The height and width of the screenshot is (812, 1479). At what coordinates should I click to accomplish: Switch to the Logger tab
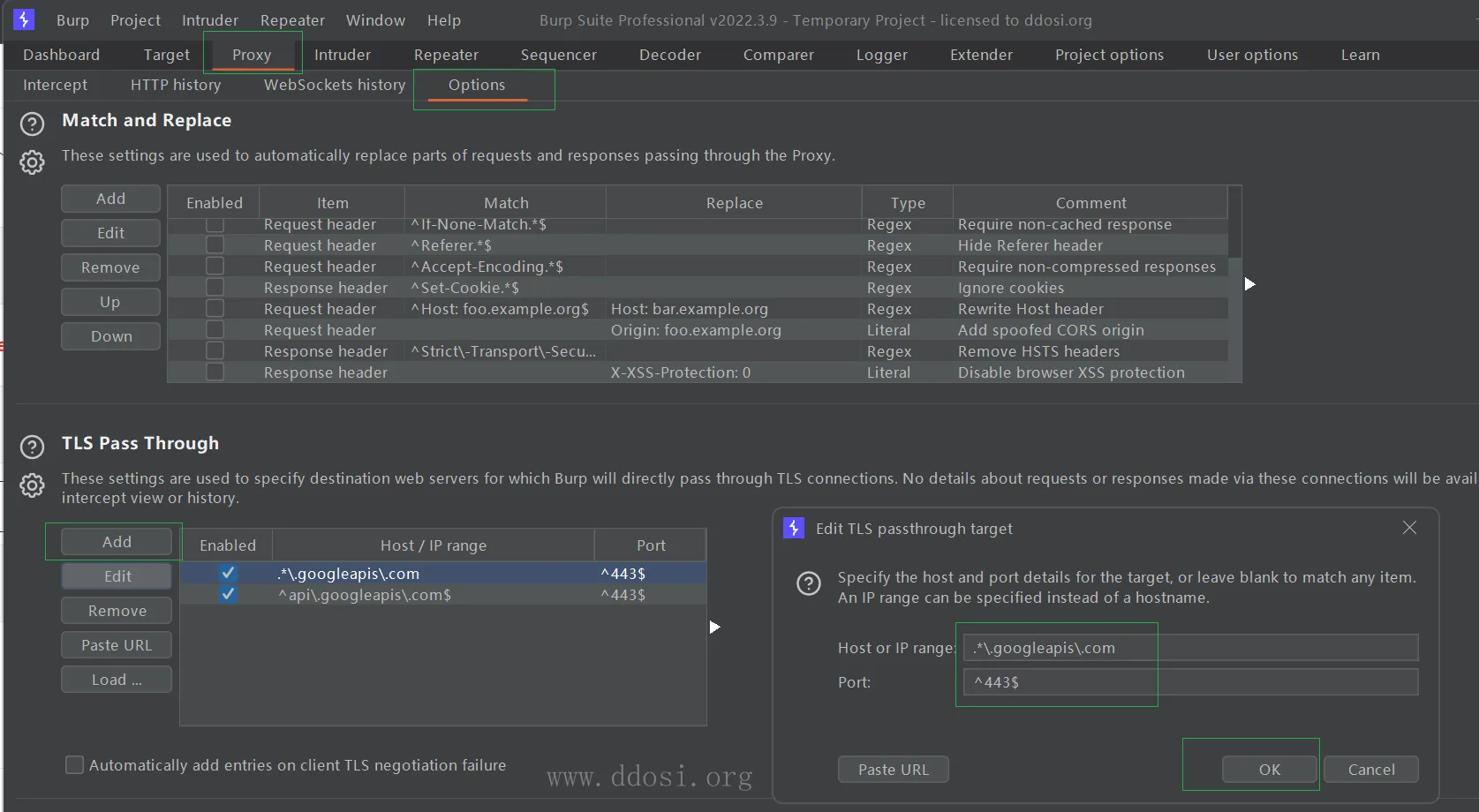[x=882, y=55]
